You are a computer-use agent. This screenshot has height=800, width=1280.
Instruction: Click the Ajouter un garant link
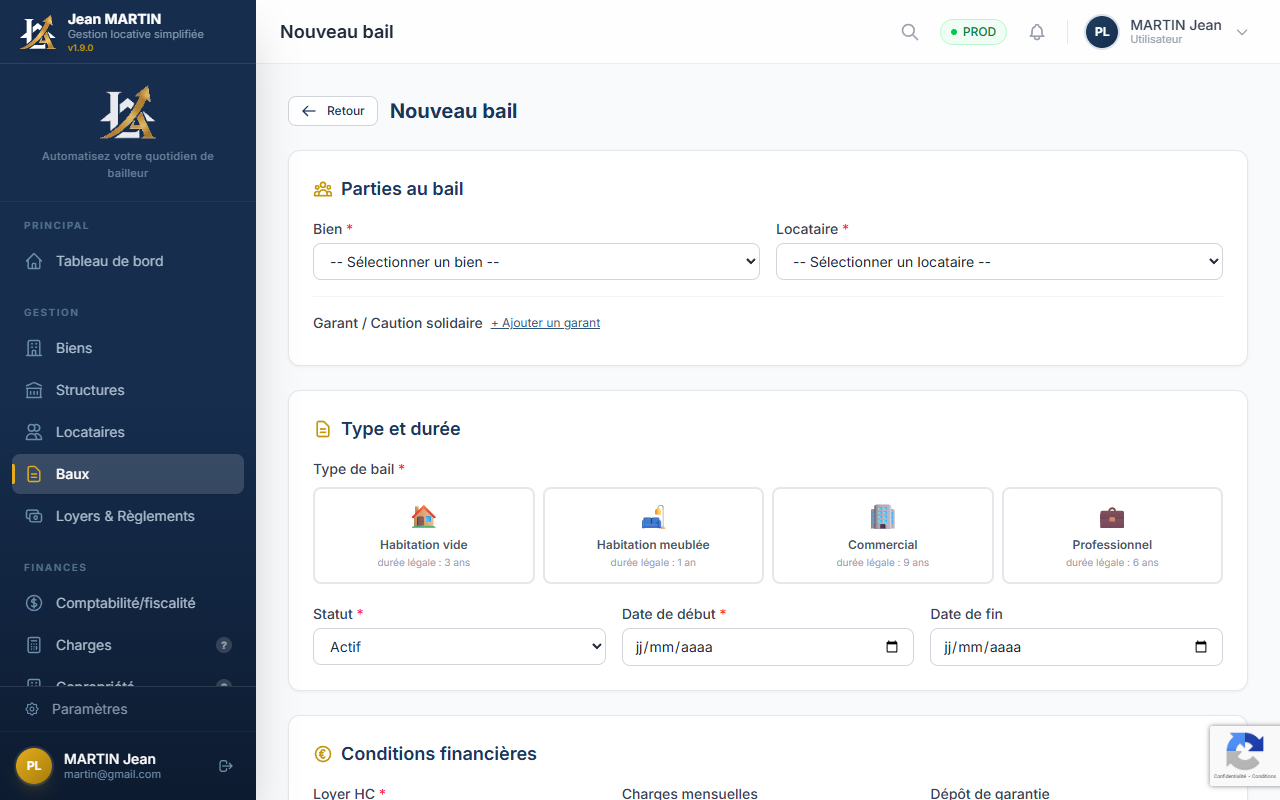coord(545,323)
